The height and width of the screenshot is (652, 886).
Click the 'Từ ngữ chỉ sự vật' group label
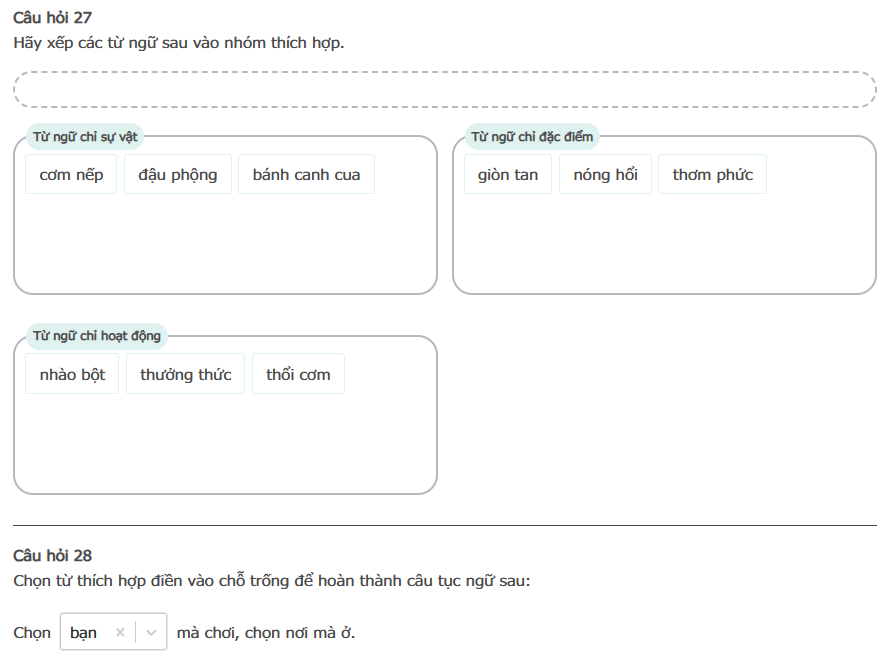click(x=85, y=136)
